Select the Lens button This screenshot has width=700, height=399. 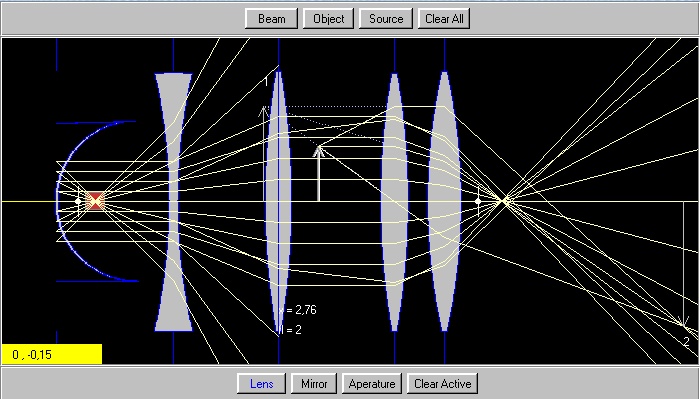tap(262, 384)
